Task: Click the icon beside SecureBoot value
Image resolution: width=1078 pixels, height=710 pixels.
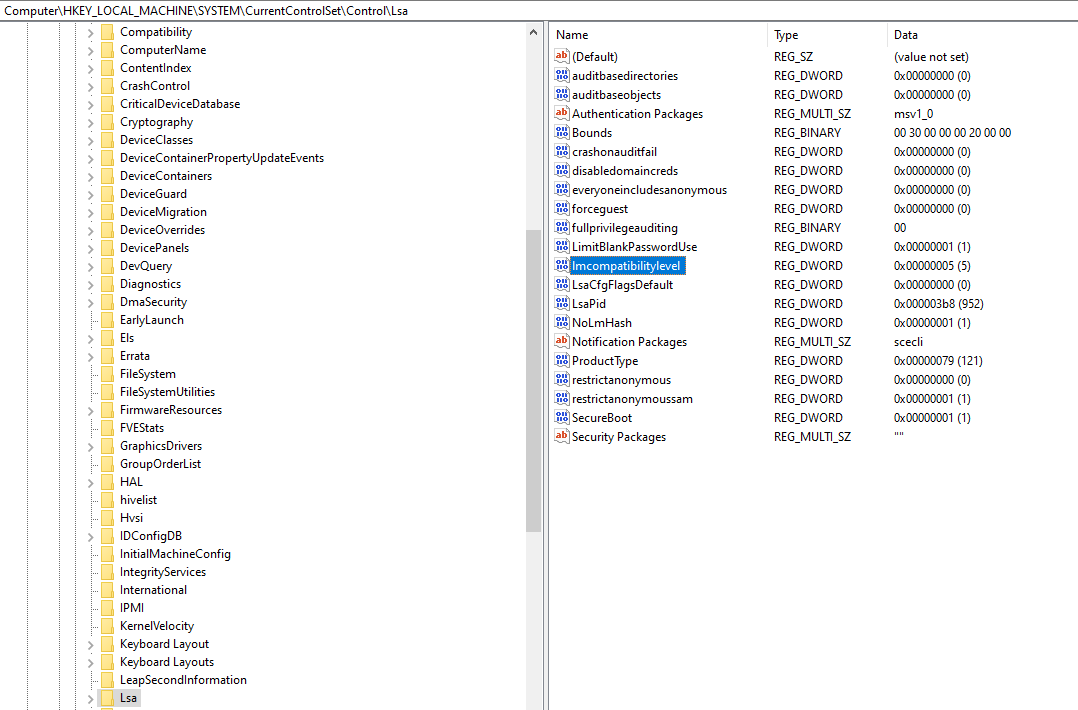Action: 561,418
